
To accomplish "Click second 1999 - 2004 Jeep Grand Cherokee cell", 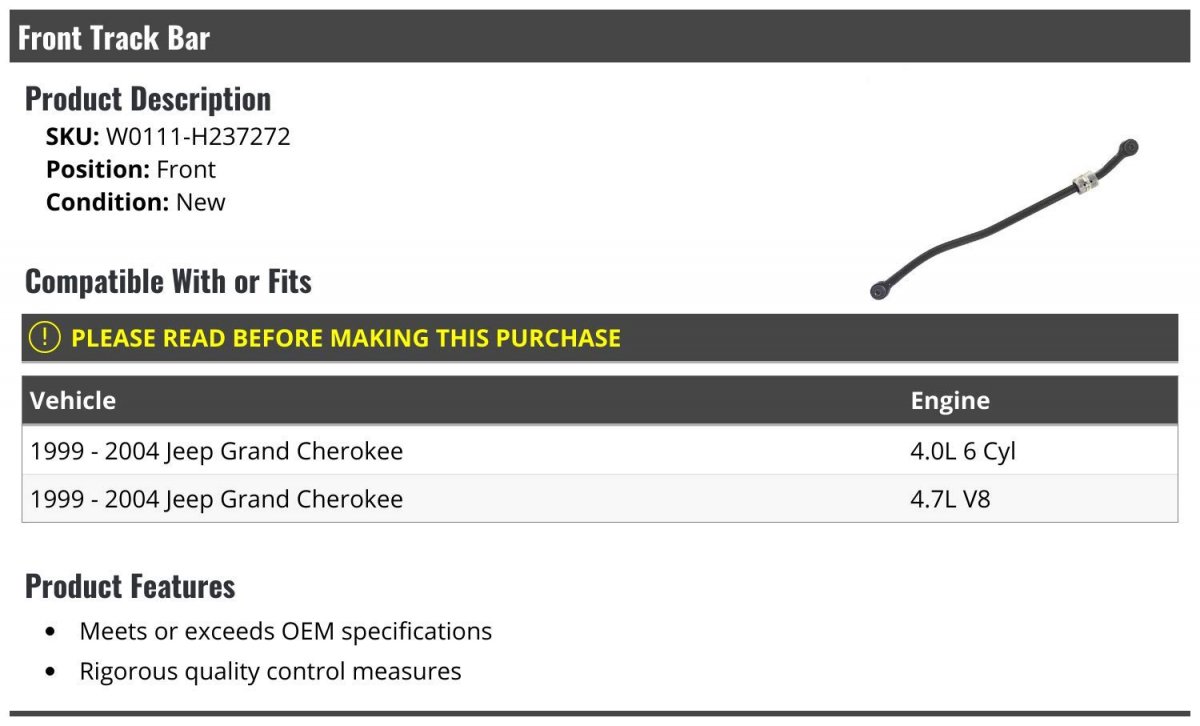I will point(217,499).
